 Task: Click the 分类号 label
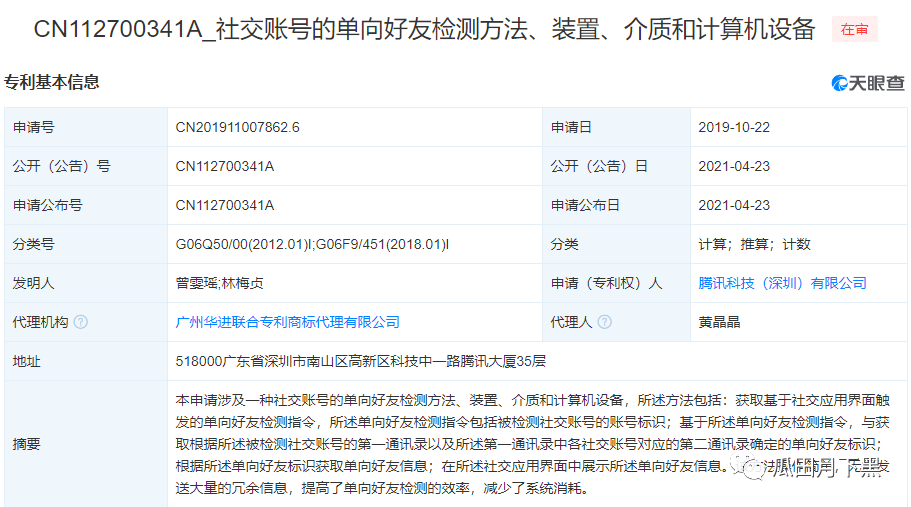34,244
